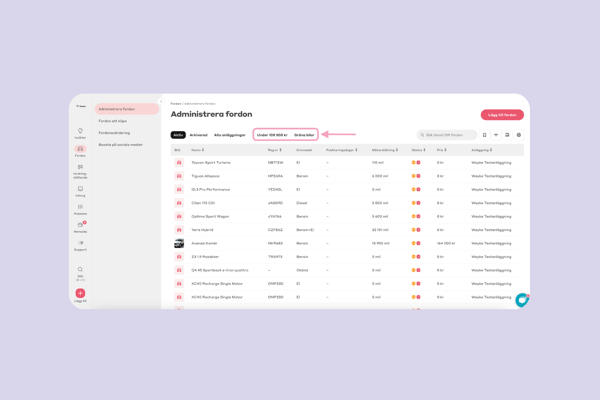This screenshot has height=400, width=600.
Task: Open the Insikter sidebar icon
Action: pyautogui.click(x=80, y=132)
